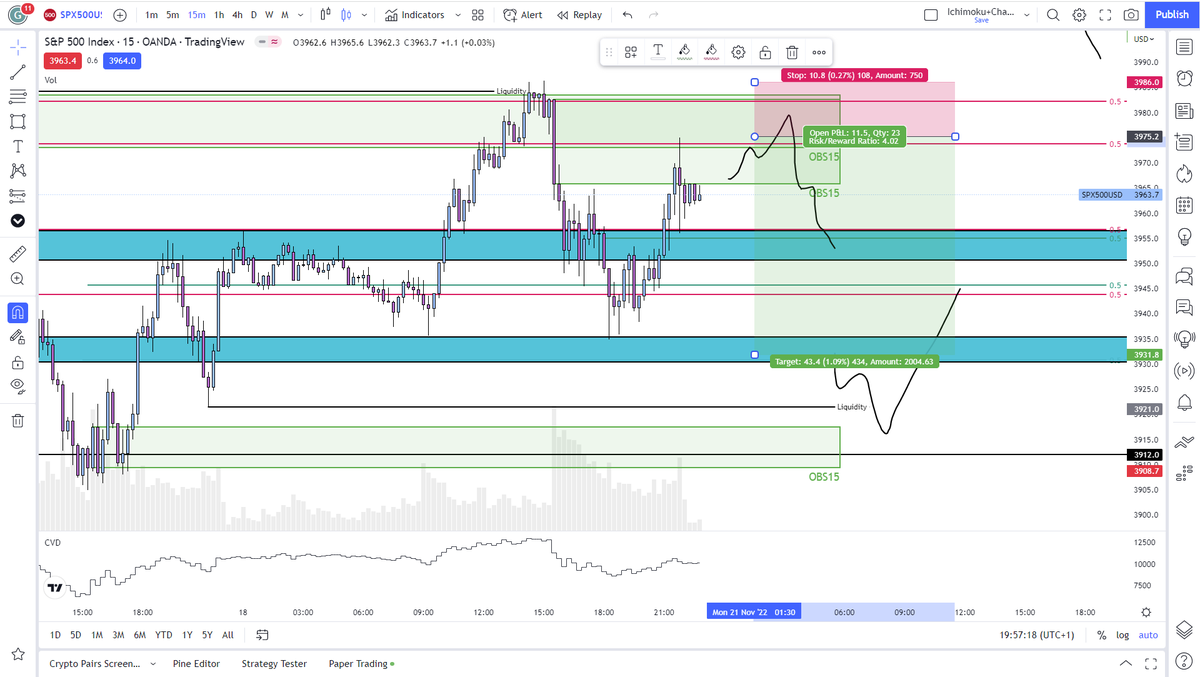Select the All date range
This screenshot has width=1200, height=677.
coord(228,635)
